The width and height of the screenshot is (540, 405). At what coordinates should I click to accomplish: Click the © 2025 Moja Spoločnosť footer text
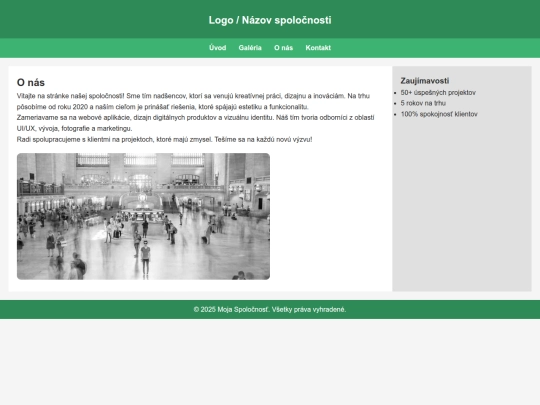click(x=270, y=310)
